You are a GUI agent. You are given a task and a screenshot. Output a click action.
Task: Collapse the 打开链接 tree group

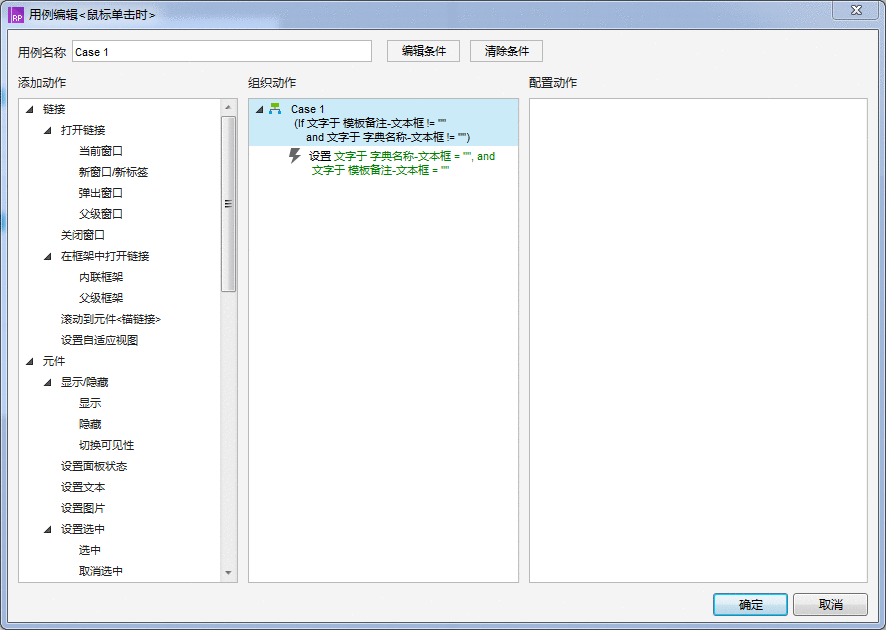(x=48, y=130)
